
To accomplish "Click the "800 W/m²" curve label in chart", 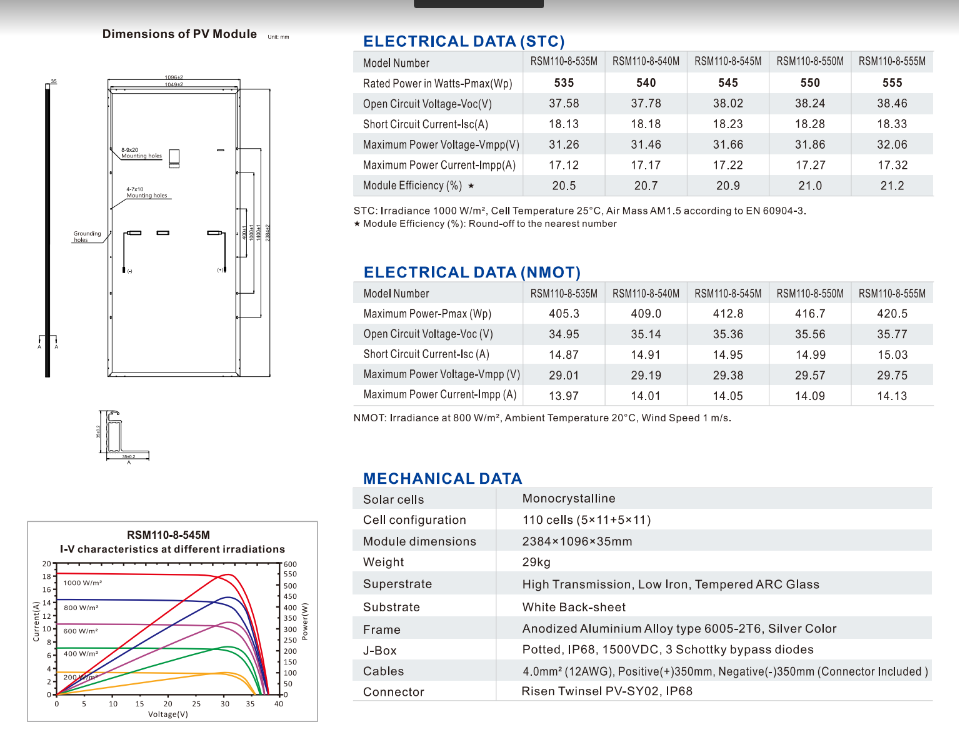I will 81,607.
